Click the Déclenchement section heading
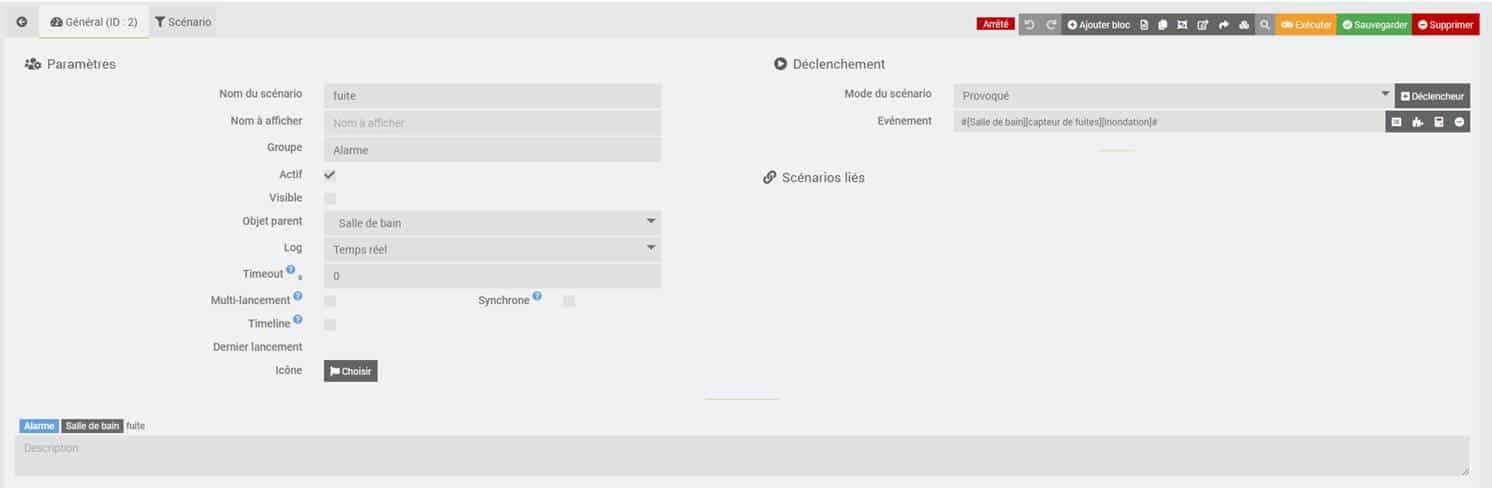The height and width of the screenshot is (488, 1492). (x=829, y=64)
